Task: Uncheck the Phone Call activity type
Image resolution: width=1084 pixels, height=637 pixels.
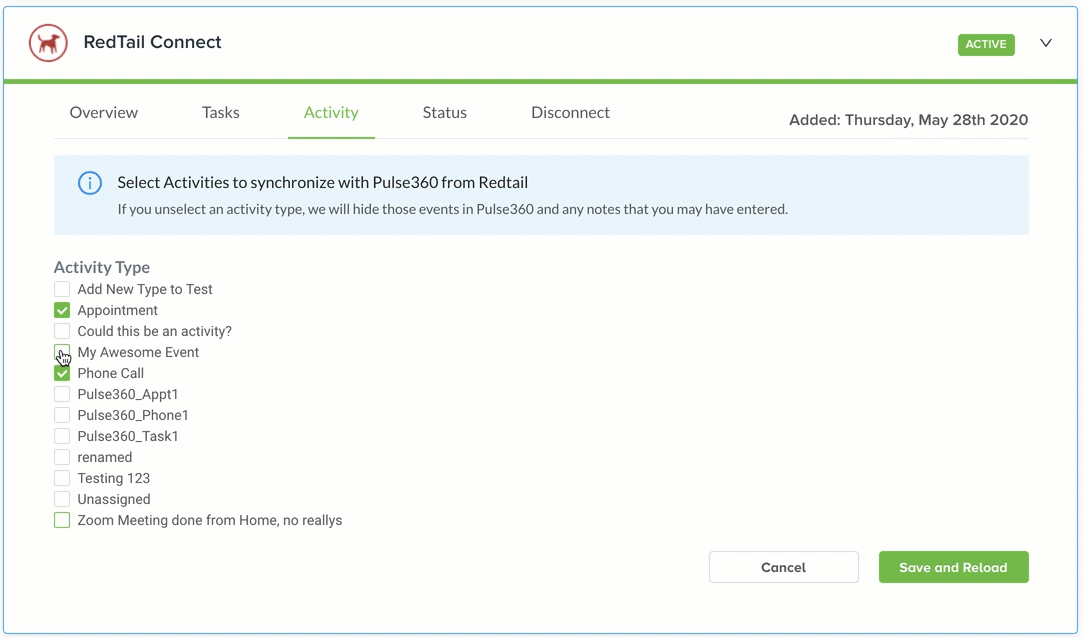Action: coord(62,373)
